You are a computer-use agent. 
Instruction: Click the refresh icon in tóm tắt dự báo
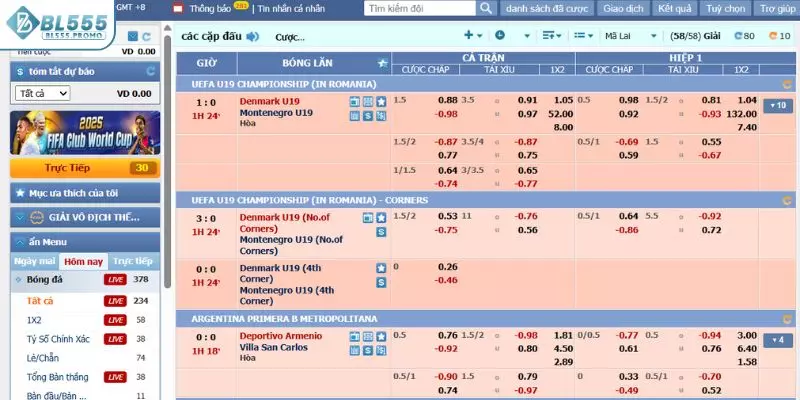coord(150,72)
